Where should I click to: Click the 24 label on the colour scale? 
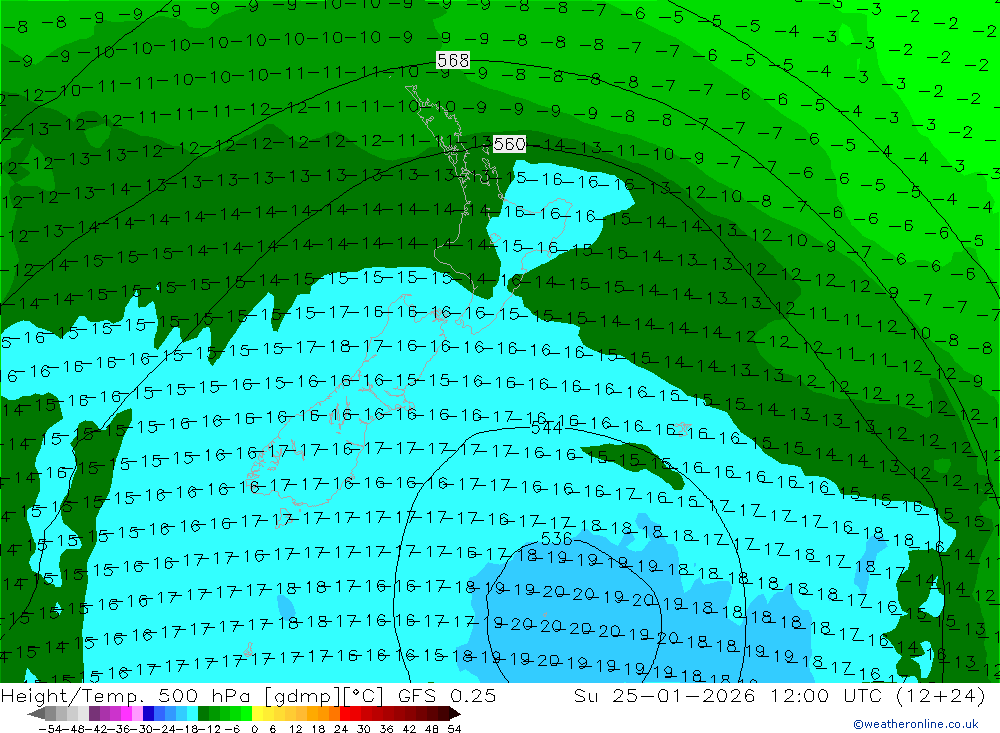point(341,729)
